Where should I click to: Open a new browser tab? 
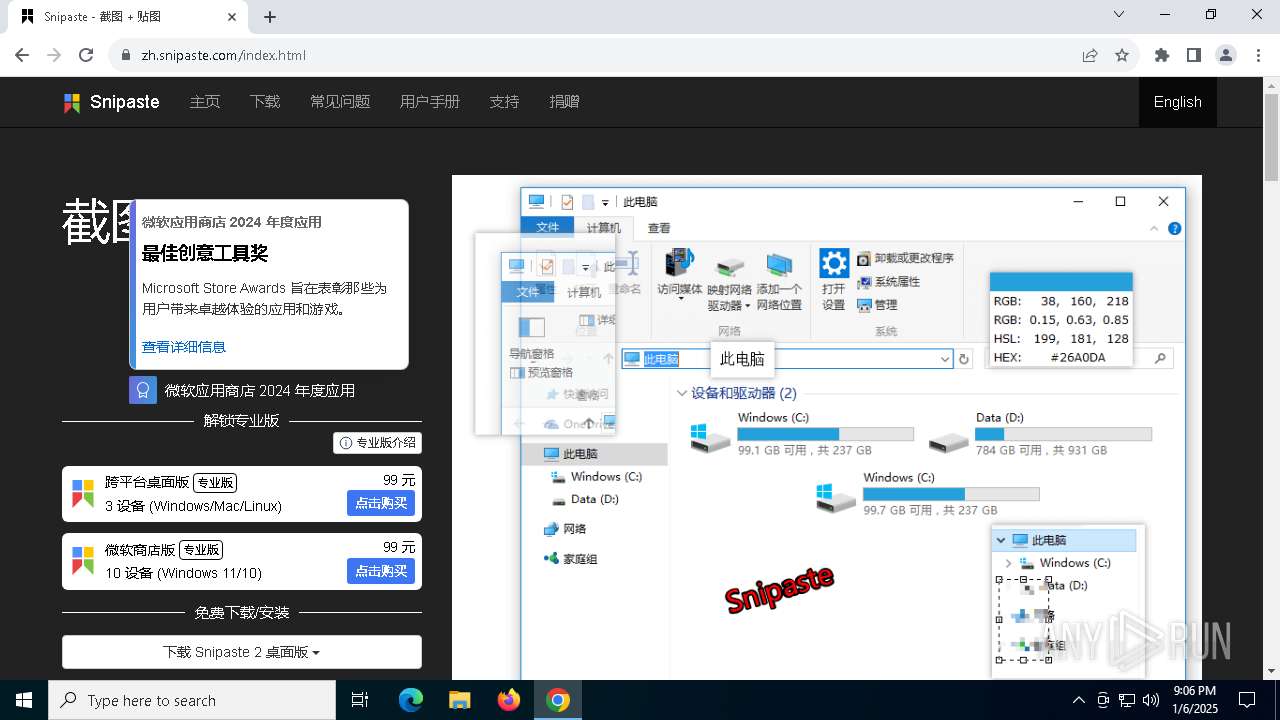(270, 17)
